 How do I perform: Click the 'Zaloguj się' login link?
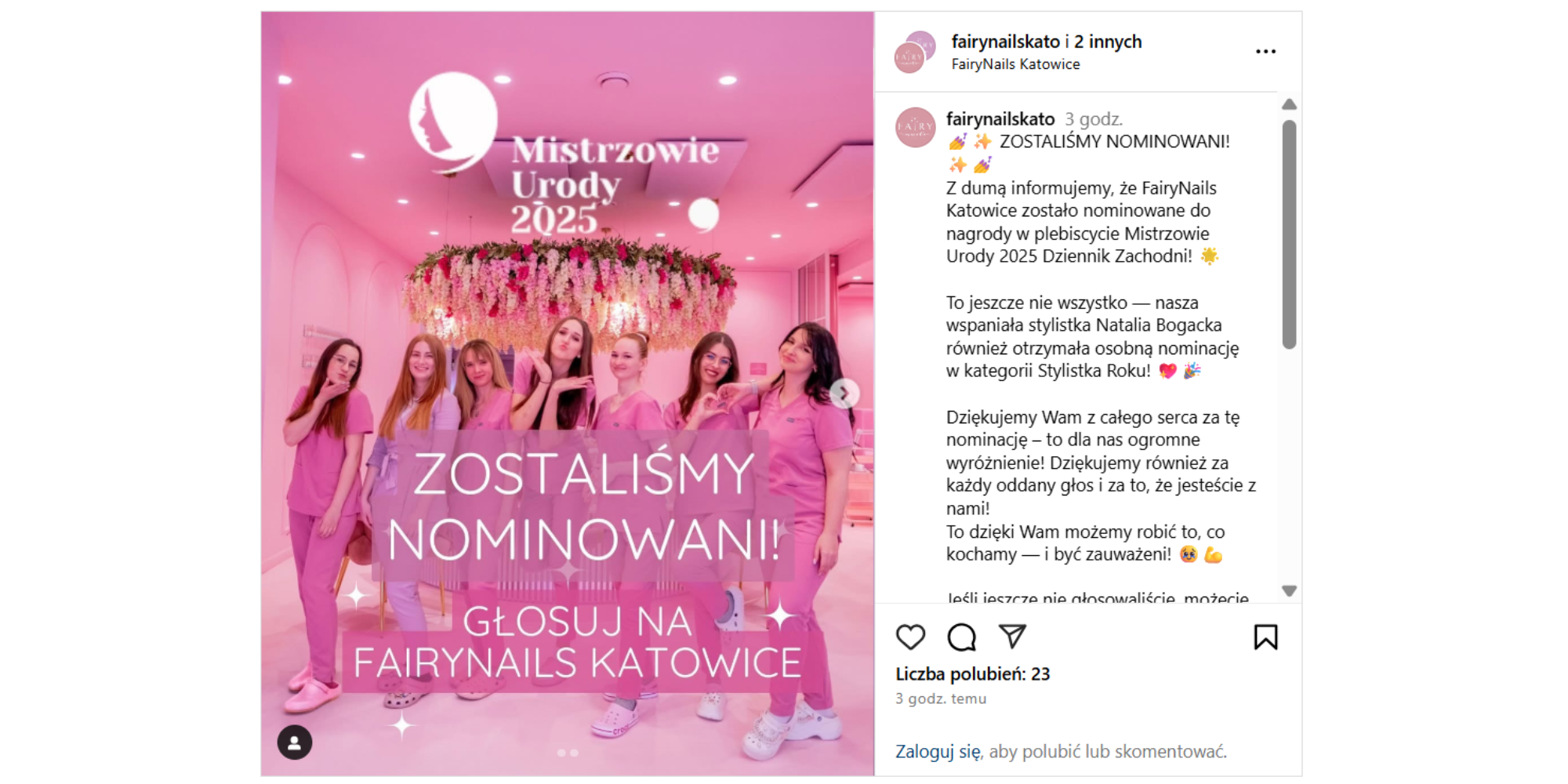click(x=938, y=751)
